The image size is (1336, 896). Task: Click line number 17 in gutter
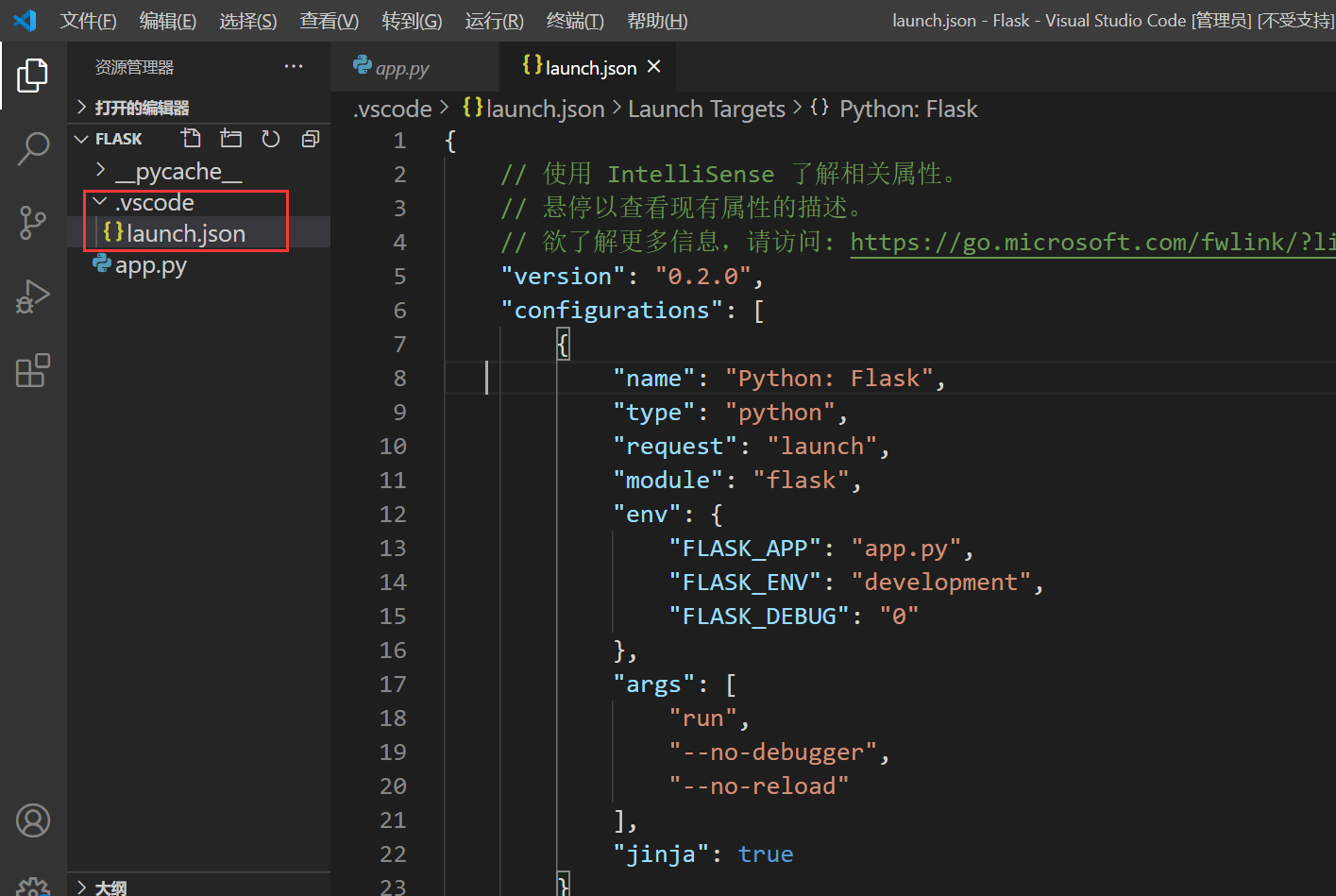(393, 684)
